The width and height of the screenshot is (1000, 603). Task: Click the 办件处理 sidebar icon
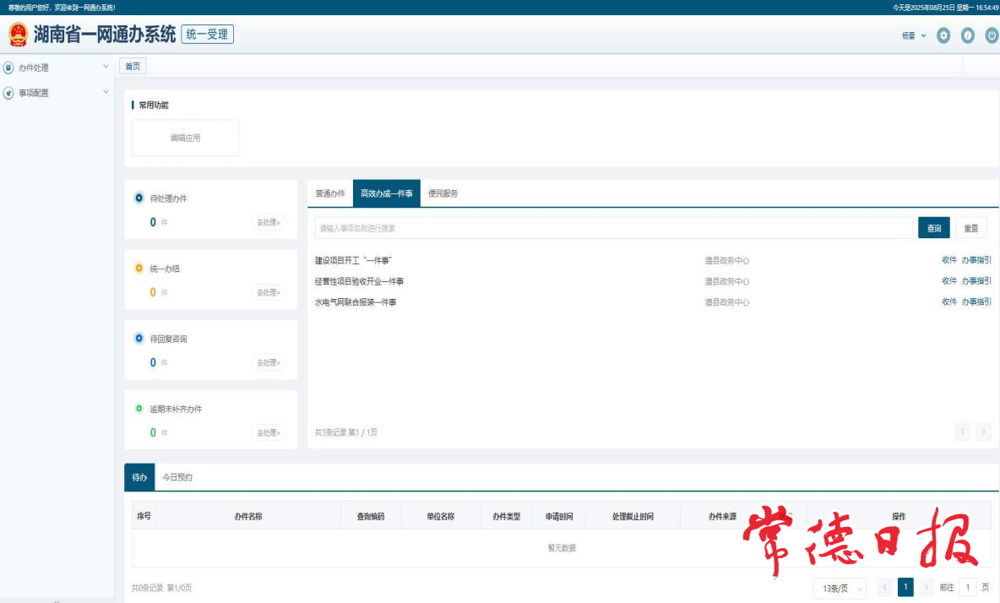pos(9,68)
